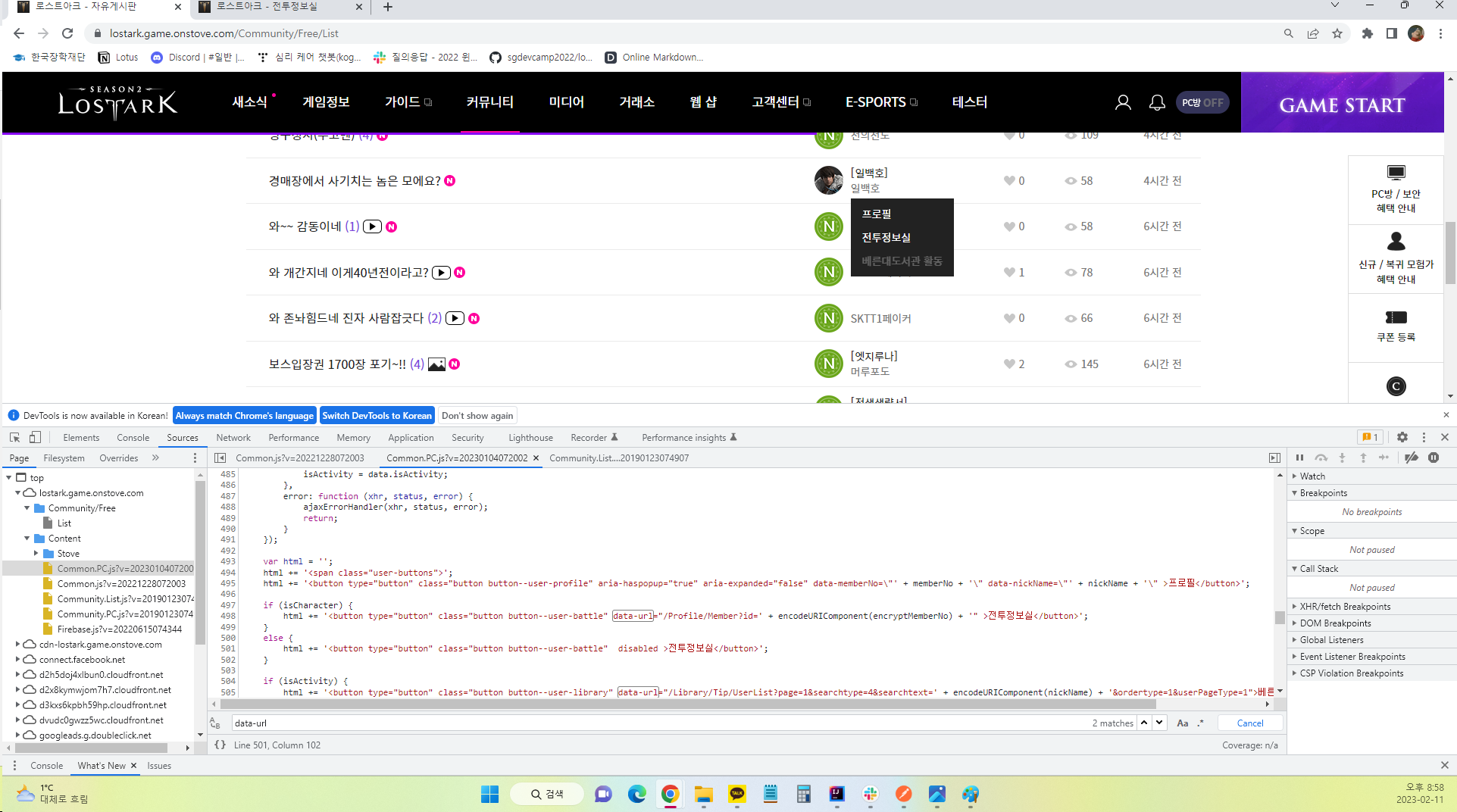Screen dimensions: 1457x812
Task: Open DevTools customize three-dot menu
Action: pyautogui.click(x=1424, y=437)
